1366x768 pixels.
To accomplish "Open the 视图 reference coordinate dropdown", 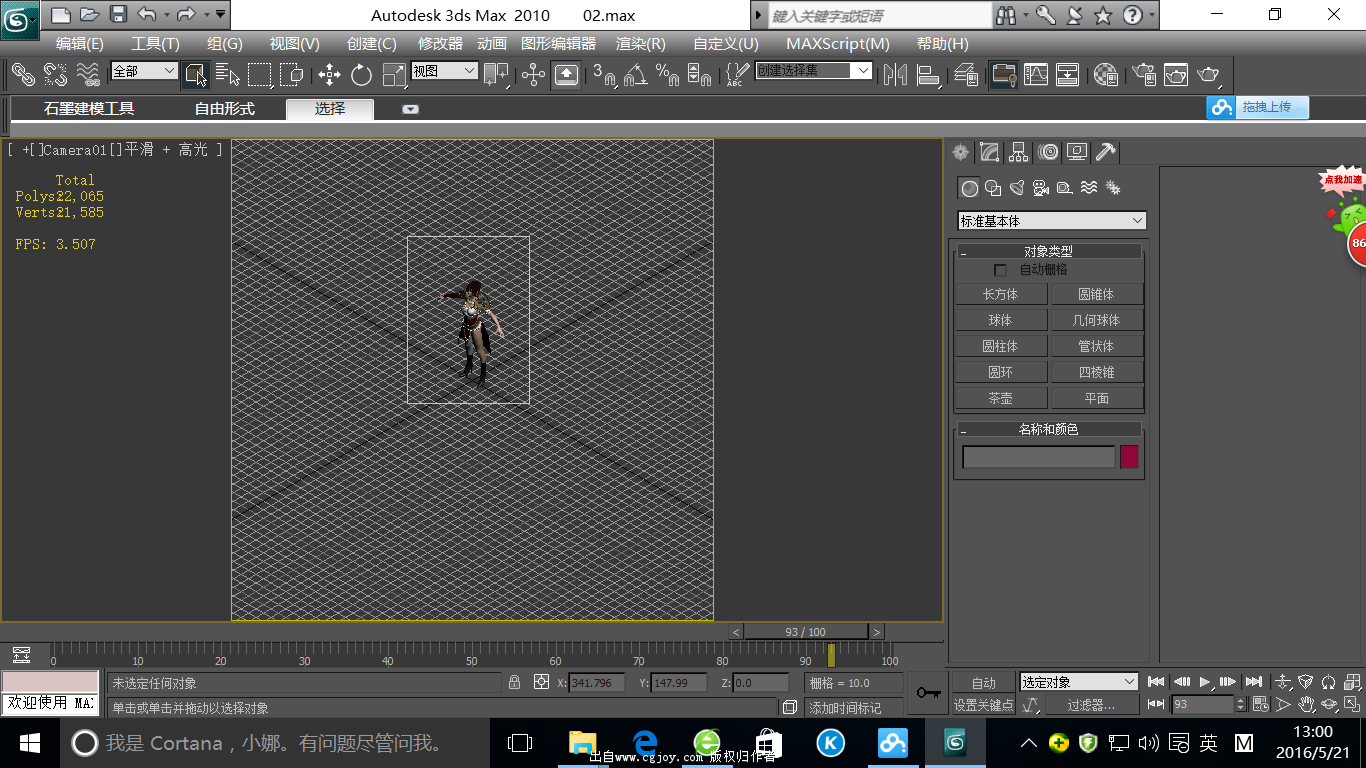I will 445,71.
